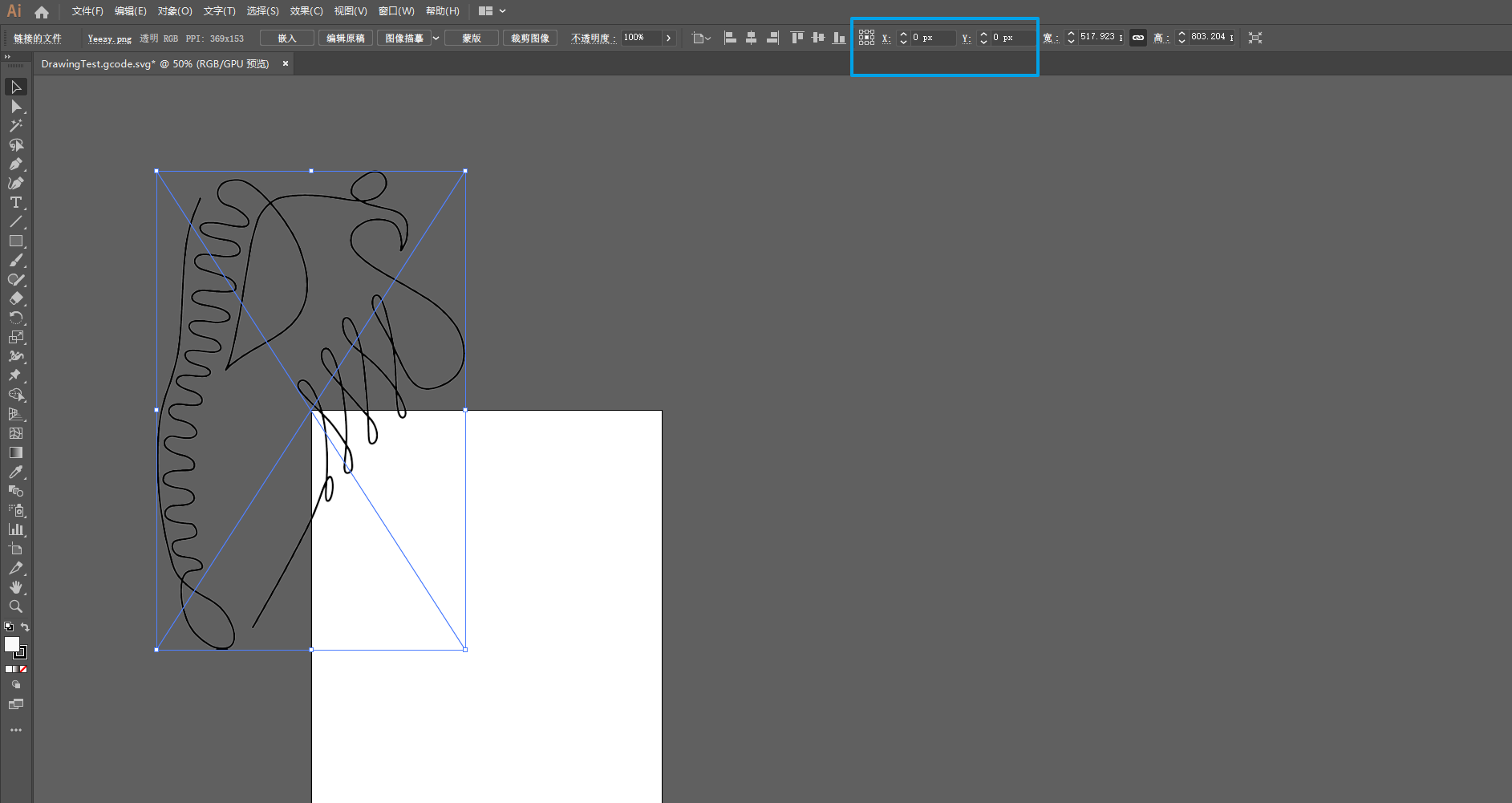1512x803 pixels.
Task: Change screen mode icon at toolbar bottom
Action: pos(16,704)
